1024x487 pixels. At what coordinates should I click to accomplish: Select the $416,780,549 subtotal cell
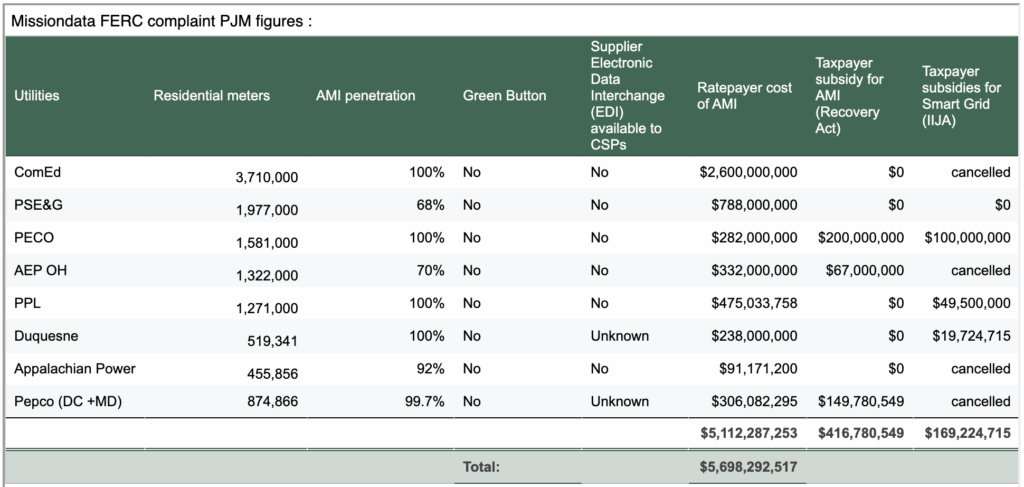[861, 434]
